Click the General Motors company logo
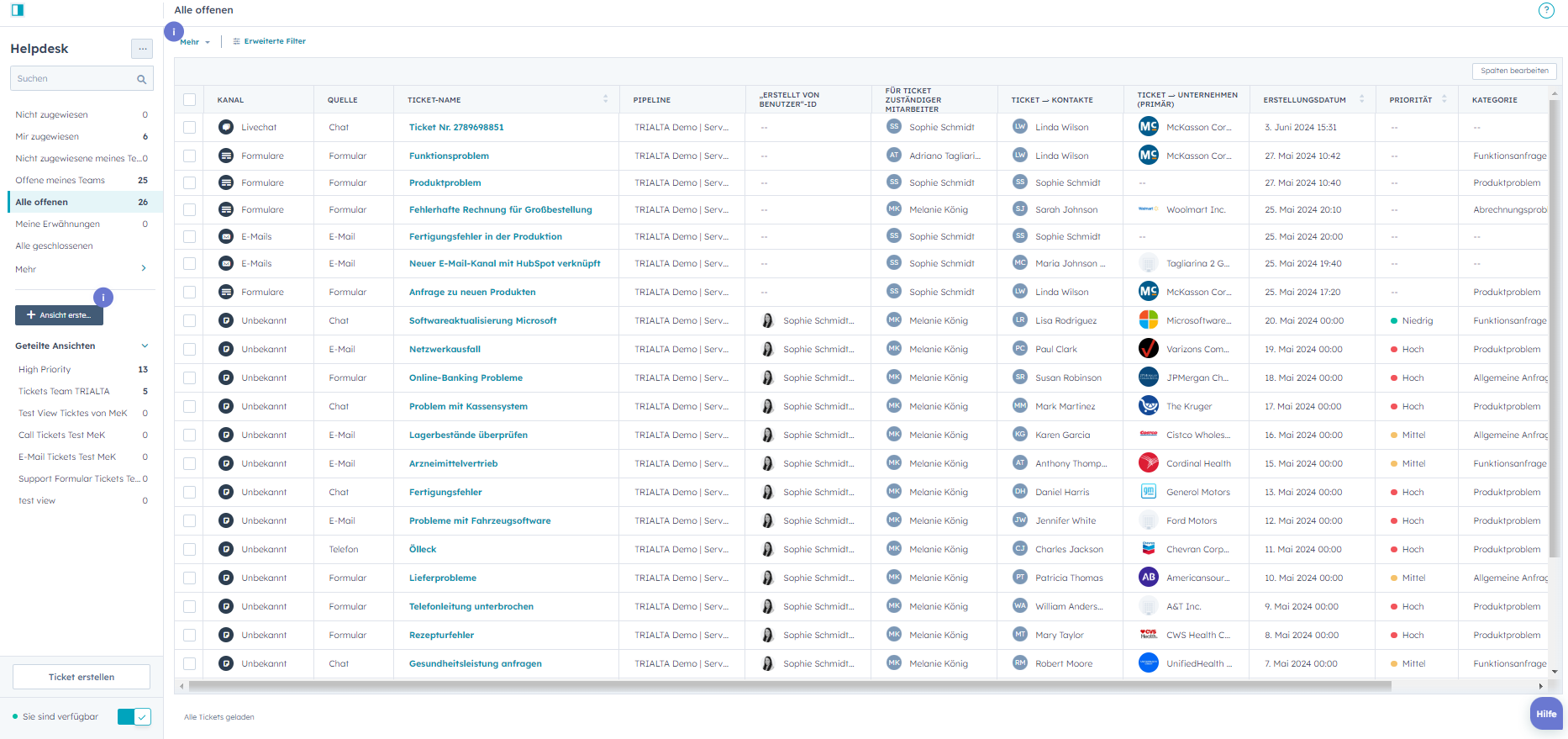The width and height of the screenshot is (1568, 739). click(1149, 492)
